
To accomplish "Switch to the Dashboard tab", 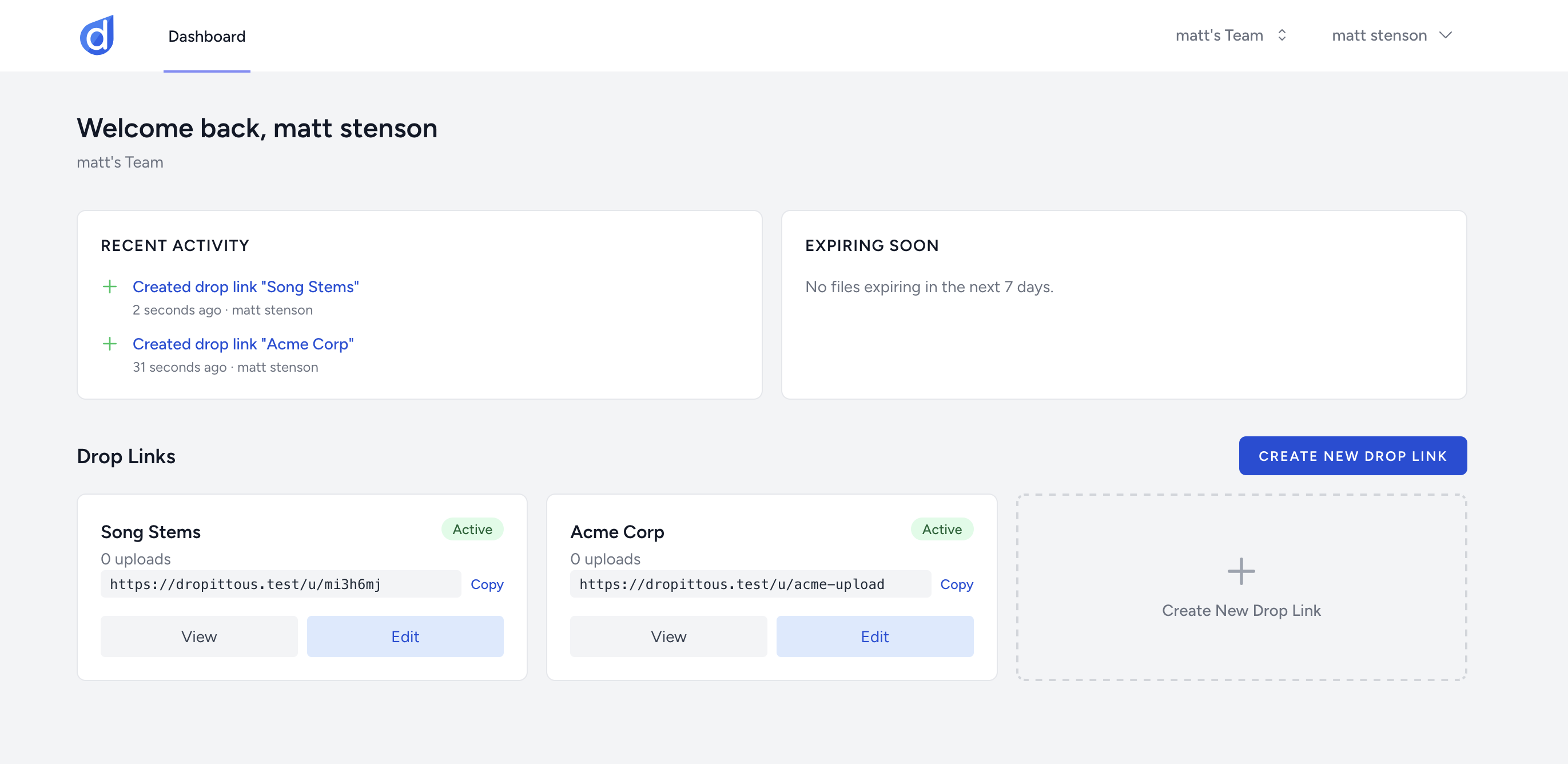I will tap(206, 37).
